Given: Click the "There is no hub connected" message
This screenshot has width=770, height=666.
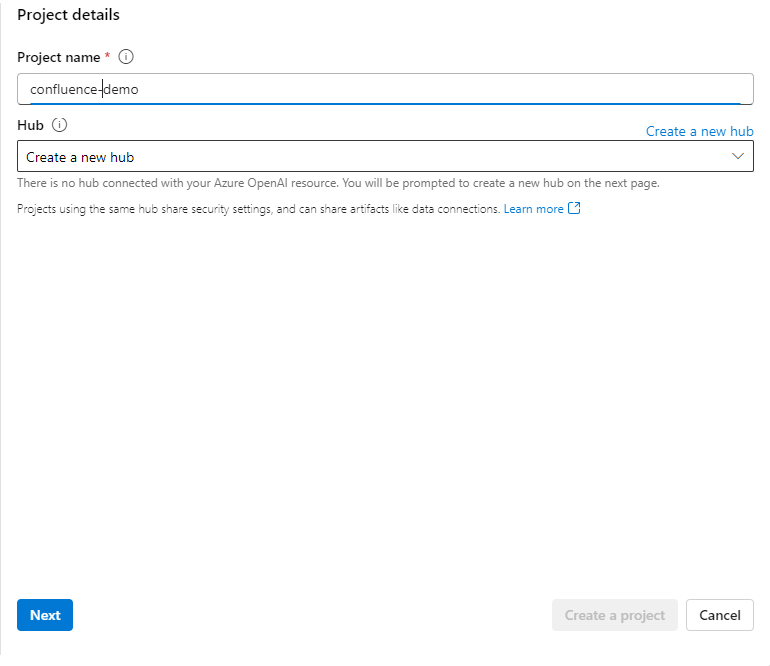Looking at the screenshot, I should pos(338,183).
